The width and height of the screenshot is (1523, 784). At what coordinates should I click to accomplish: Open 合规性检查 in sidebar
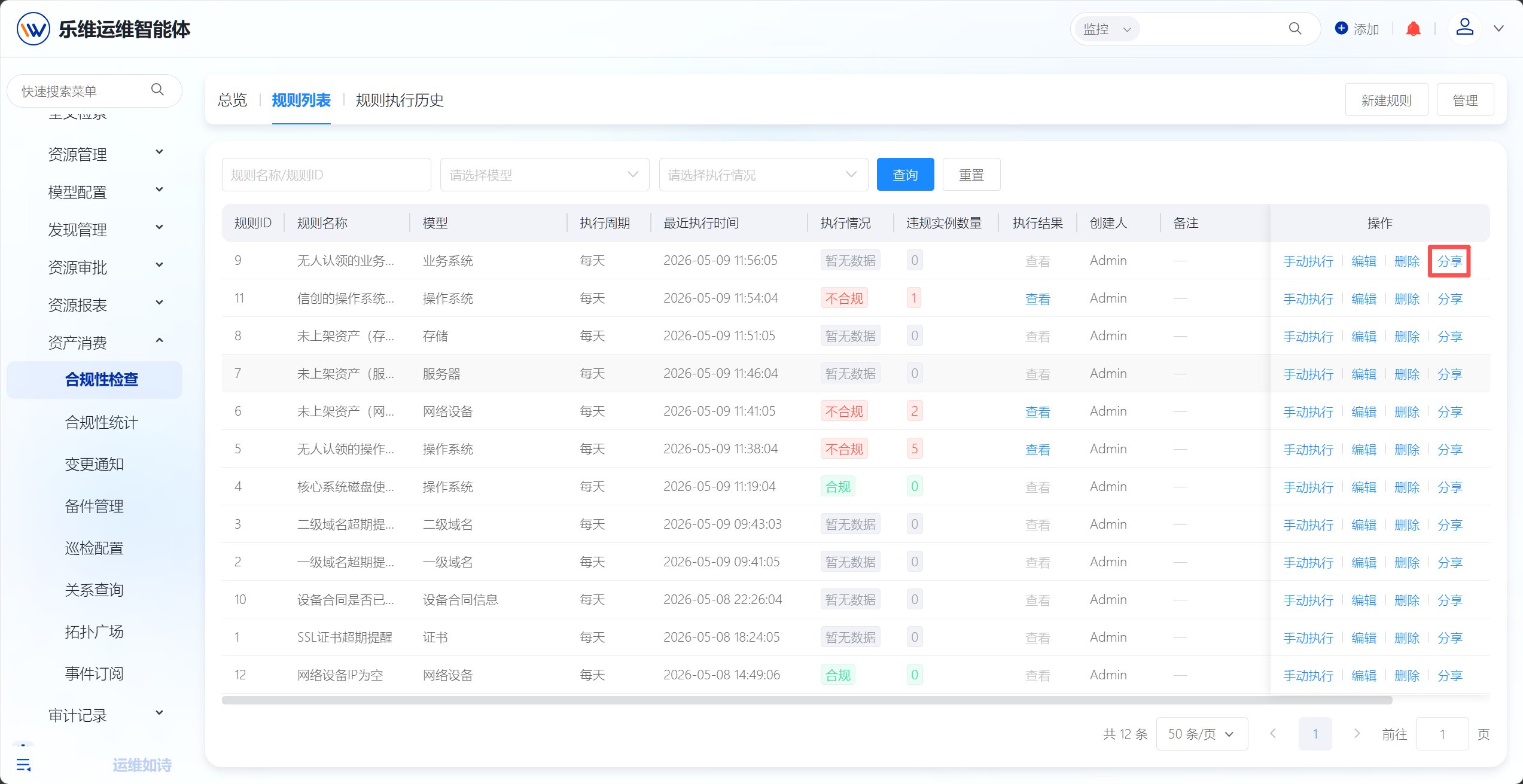95,379
